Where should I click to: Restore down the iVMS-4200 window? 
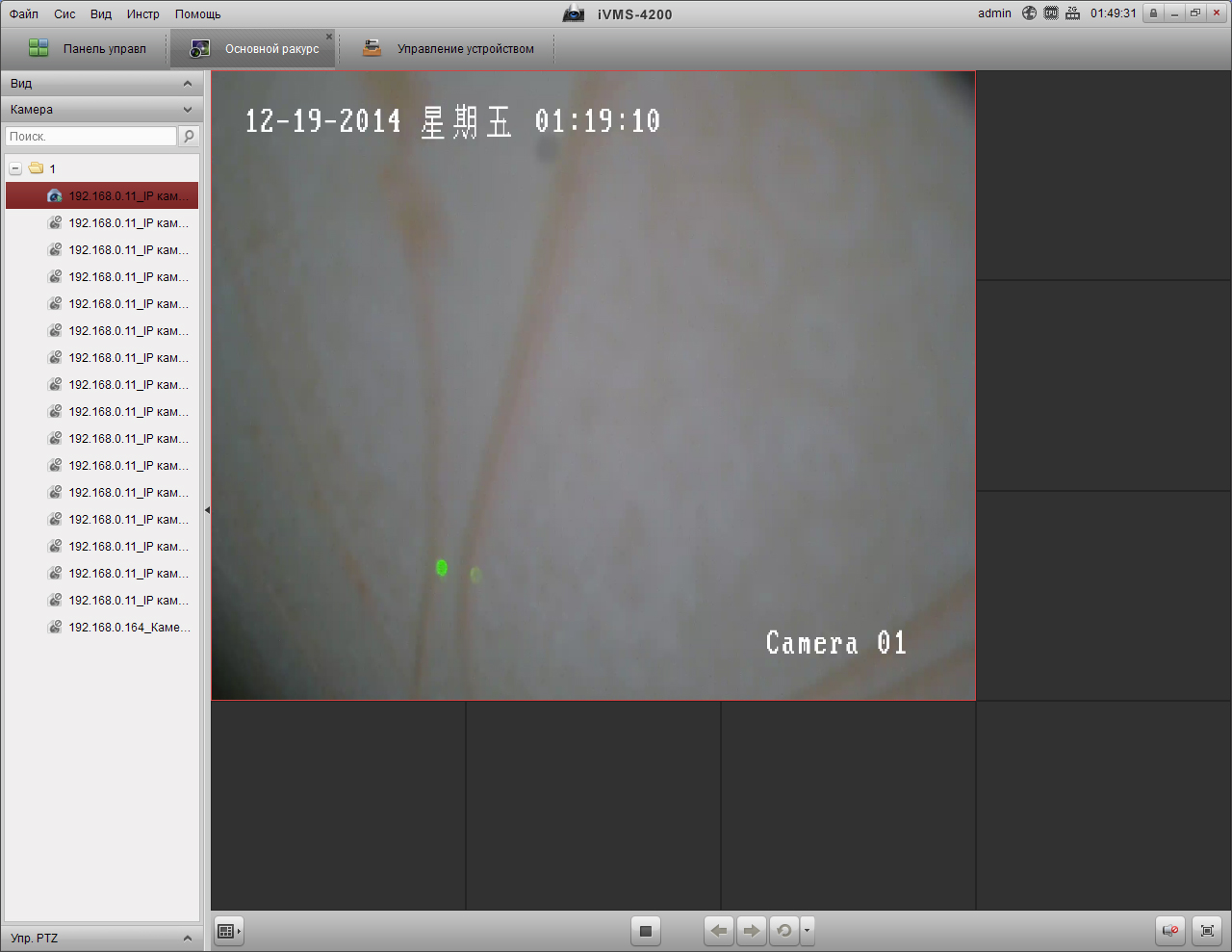point(1194,13)
